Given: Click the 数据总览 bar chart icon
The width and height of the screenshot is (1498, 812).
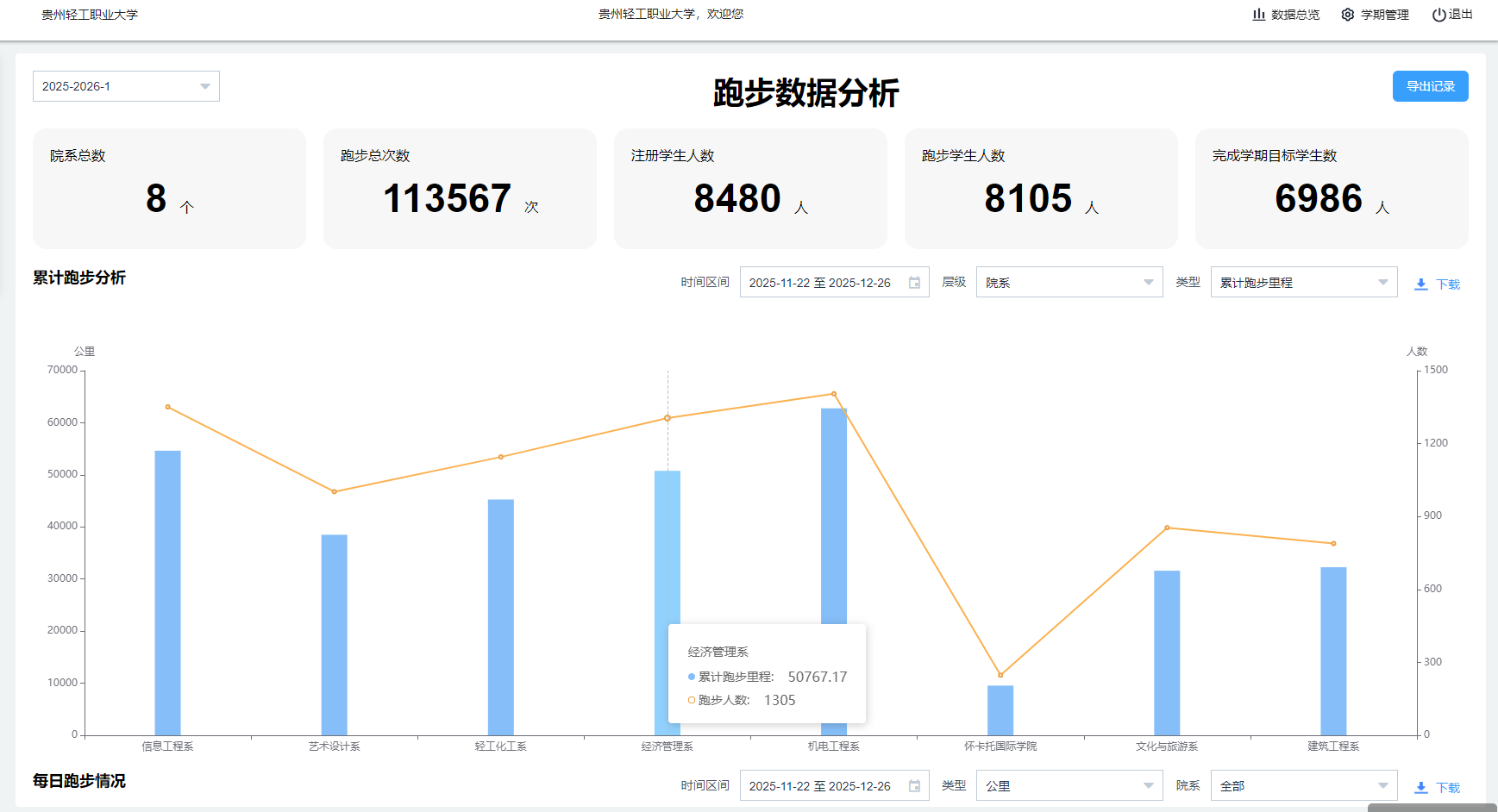Looking at the screenshot, I should (x=1258, y=15).
